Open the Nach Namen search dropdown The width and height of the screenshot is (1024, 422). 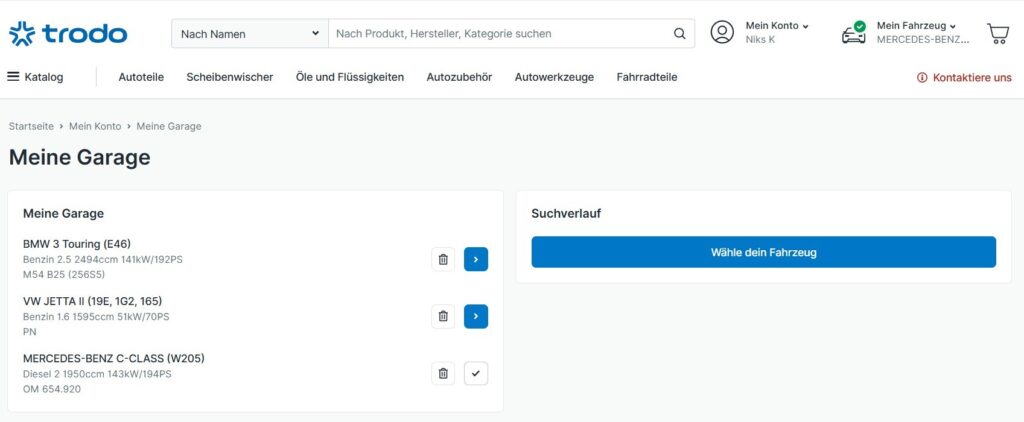pyautogui.click(x=249, y=33)
